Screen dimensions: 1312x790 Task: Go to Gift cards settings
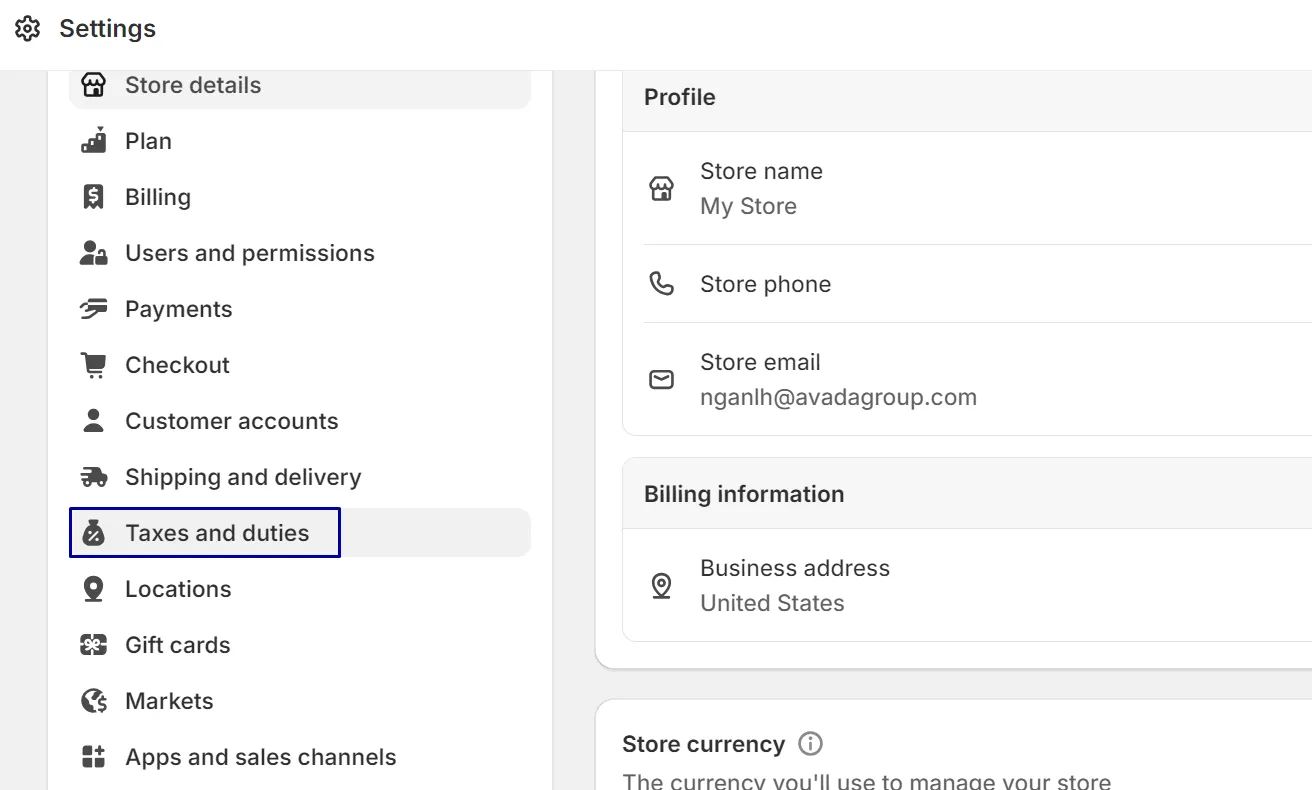tap(300, 645)
